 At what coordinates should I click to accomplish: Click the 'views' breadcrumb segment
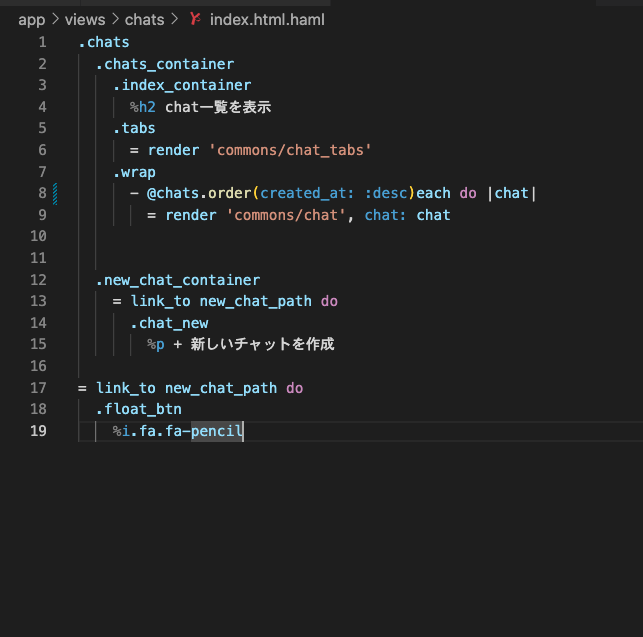point(85,20)
